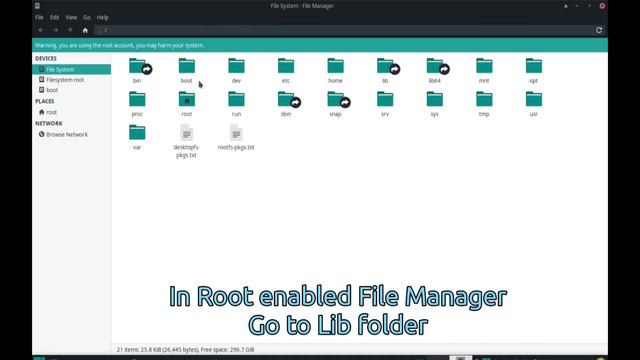Open the home folder icon
The height and width of the screenshot is (360, 640).
tap(336, 66)
